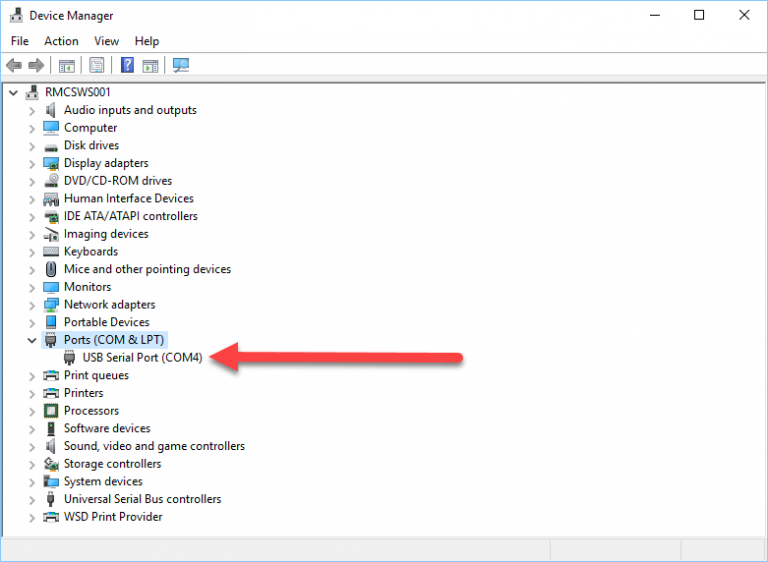Click Scan for hardware changes icon
Screen dimensions: 768x562
[181, 65]
